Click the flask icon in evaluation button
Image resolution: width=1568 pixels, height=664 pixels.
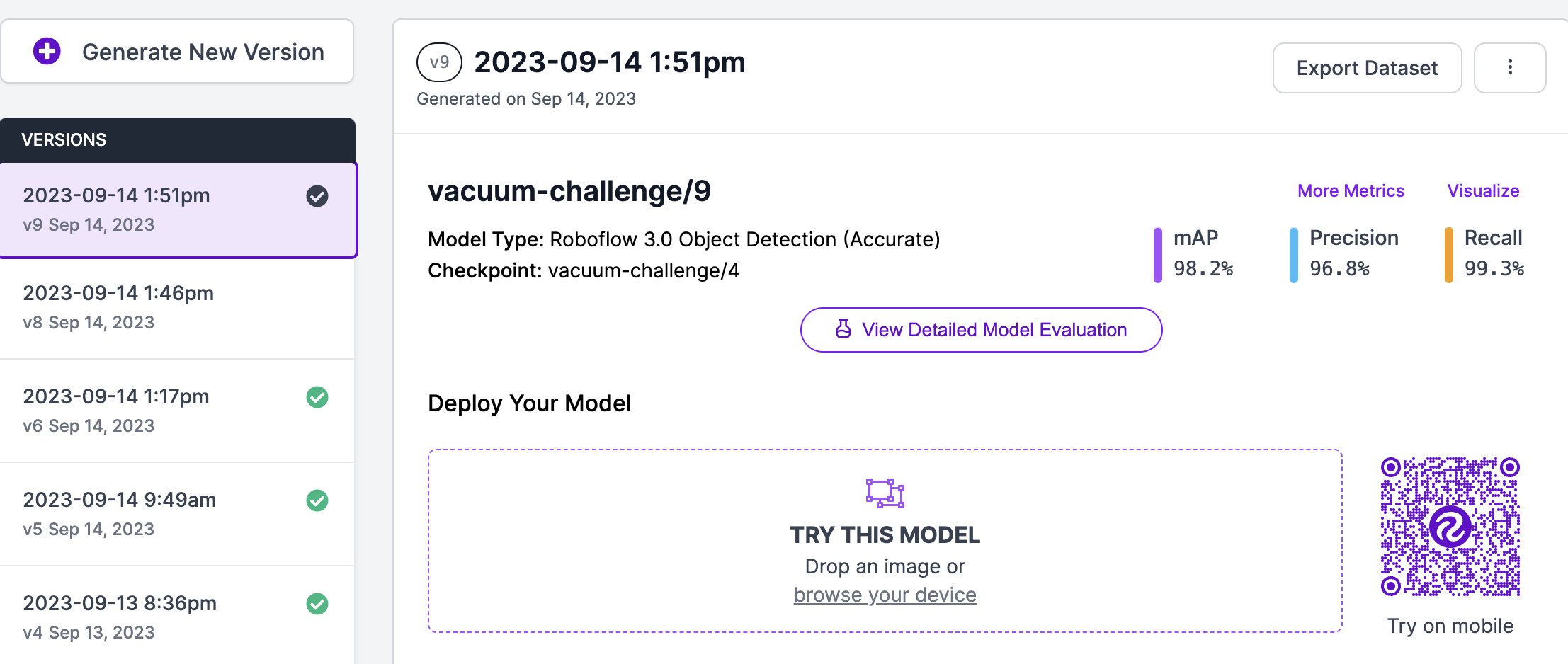(843, 329)
